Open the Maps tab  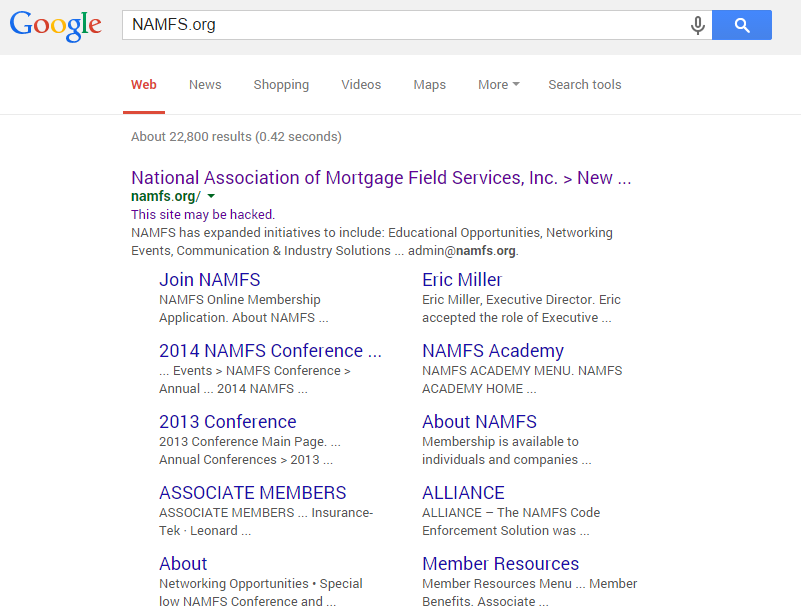point(430,85)
